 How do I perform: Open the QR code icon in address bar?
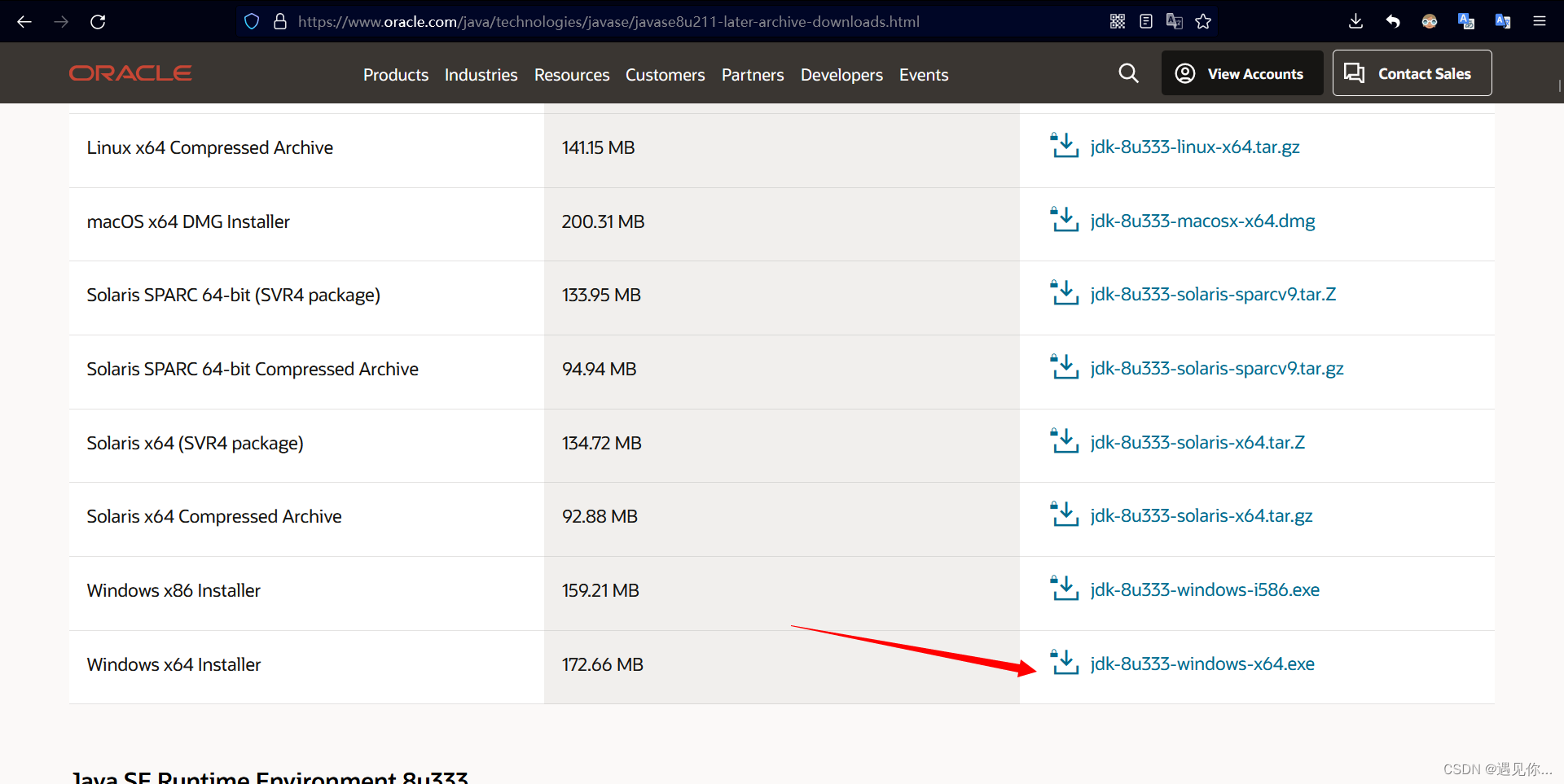point(1118,22)
